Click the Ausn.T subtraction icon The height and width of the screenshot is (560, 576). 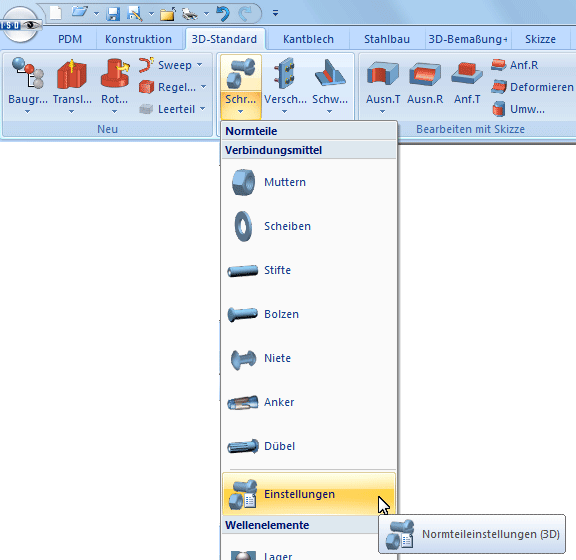click(x=383, y=73)
